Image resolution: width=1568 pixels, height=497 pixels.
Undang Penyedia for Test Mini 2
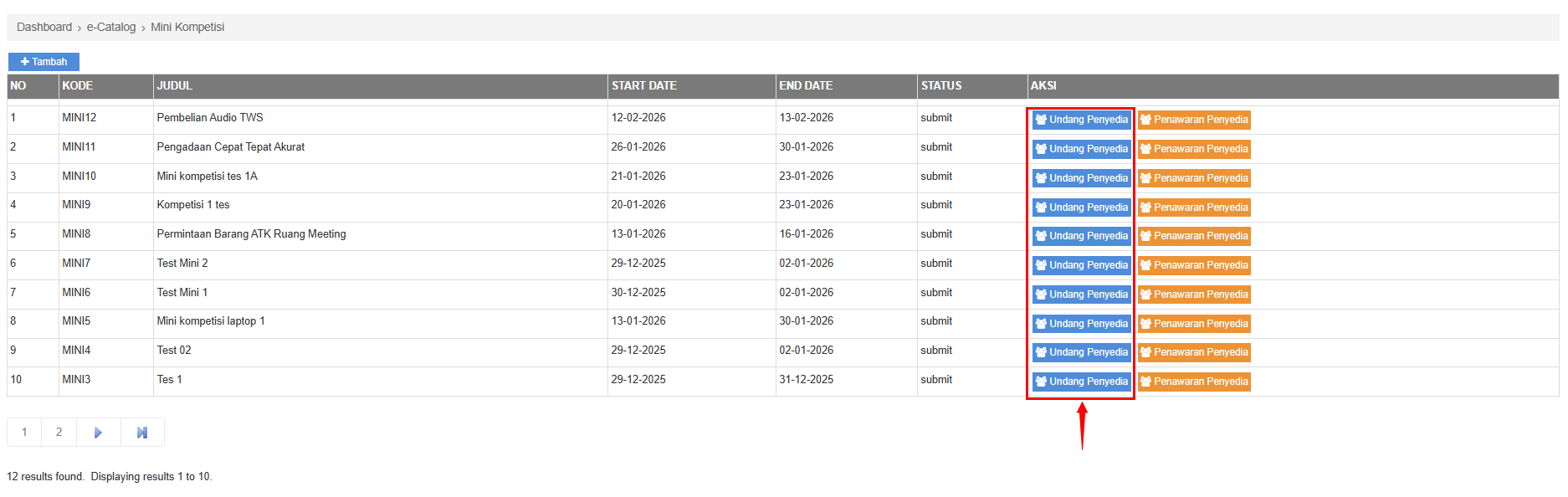pos(1081,265)
